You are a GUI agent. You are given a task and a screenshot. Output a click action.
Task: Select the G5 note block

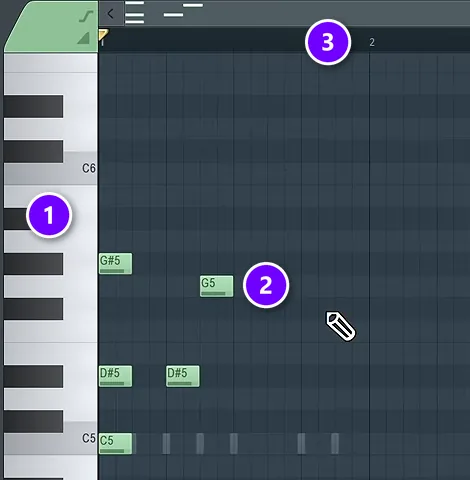[x=217, y=286]
